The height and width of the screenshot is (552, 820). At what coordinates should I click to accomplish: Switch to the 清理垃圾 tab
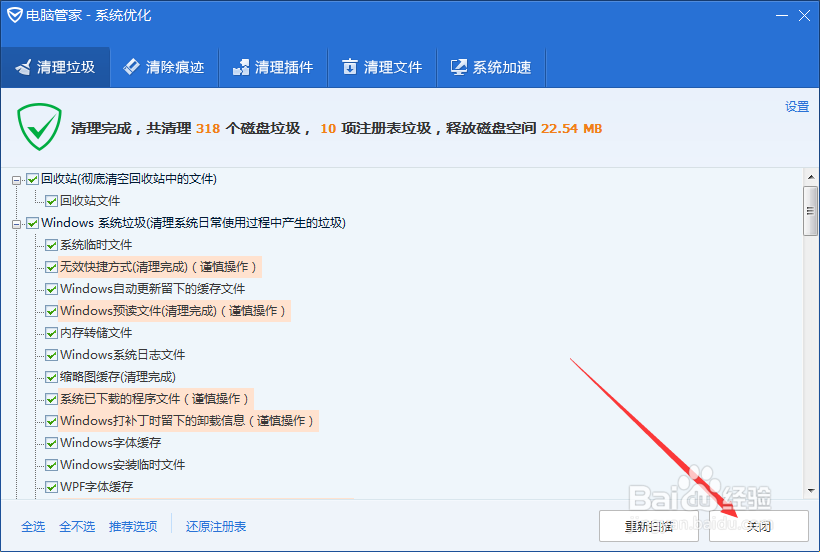tap(55, 67)
